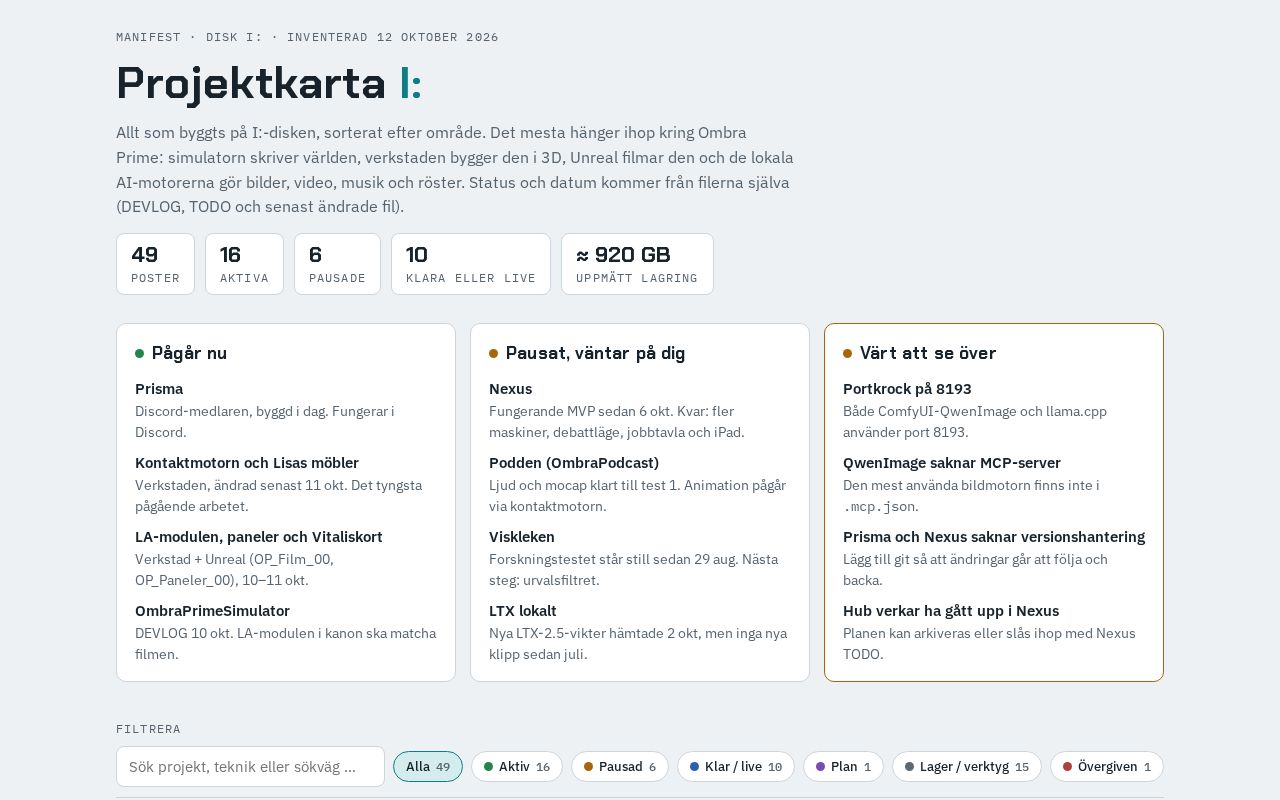Click the 6 Pausade stat card
Image resolution: width=1280 pixels, height=800 pixels.
coord(337,264)
